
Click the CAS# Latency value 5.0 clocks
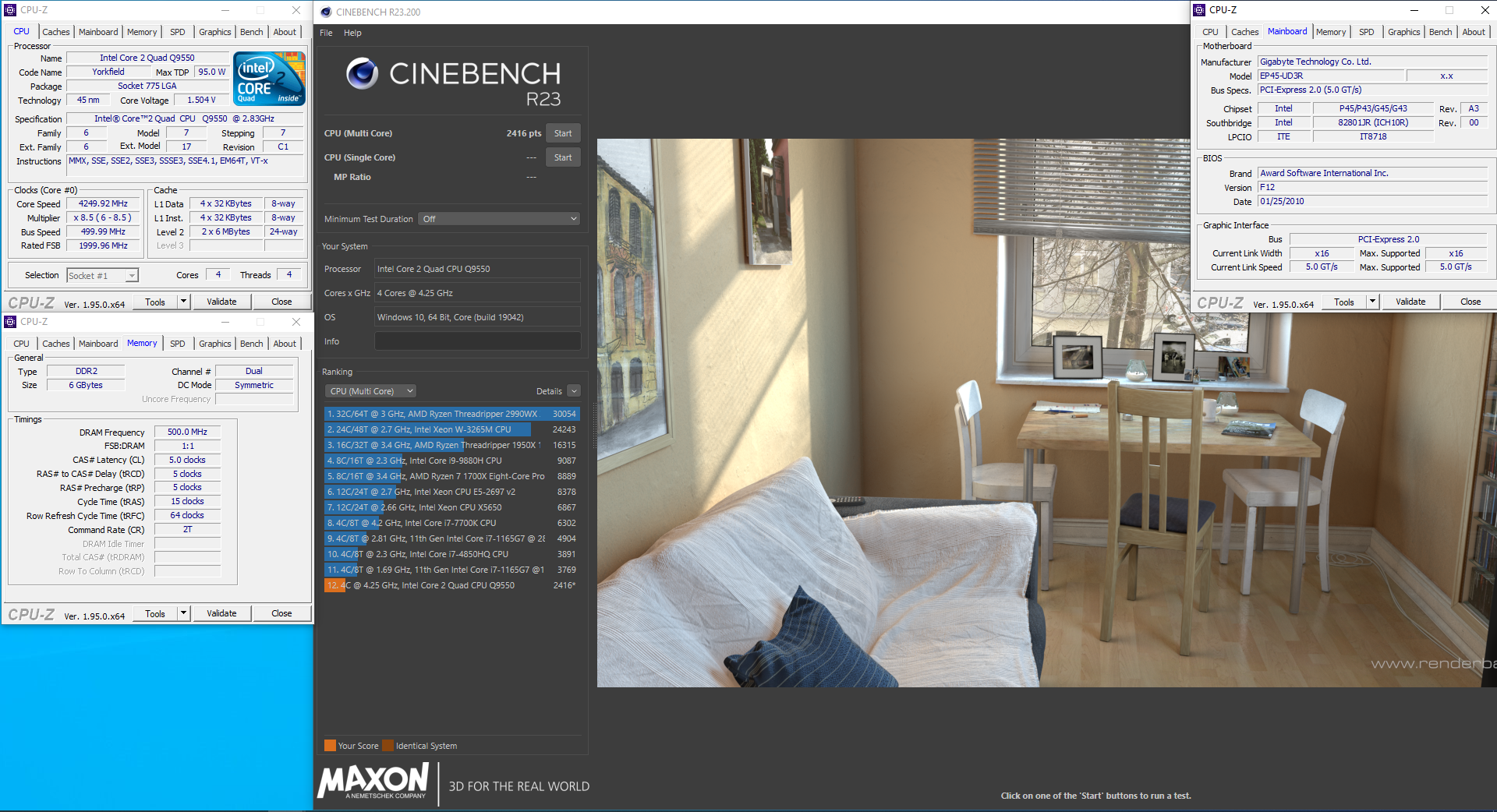pos(187,460)
